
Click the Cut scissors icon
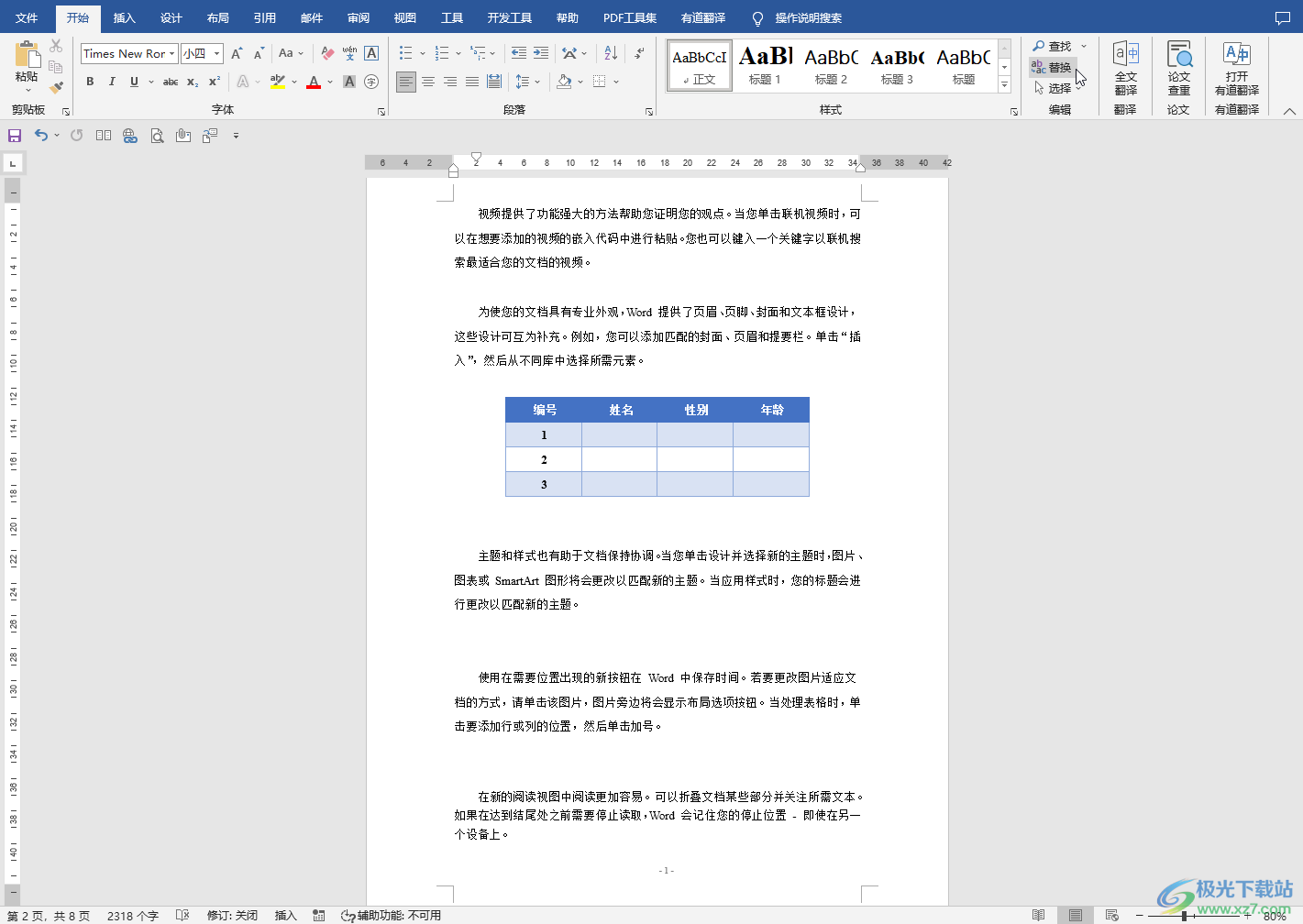pos(56,46)
